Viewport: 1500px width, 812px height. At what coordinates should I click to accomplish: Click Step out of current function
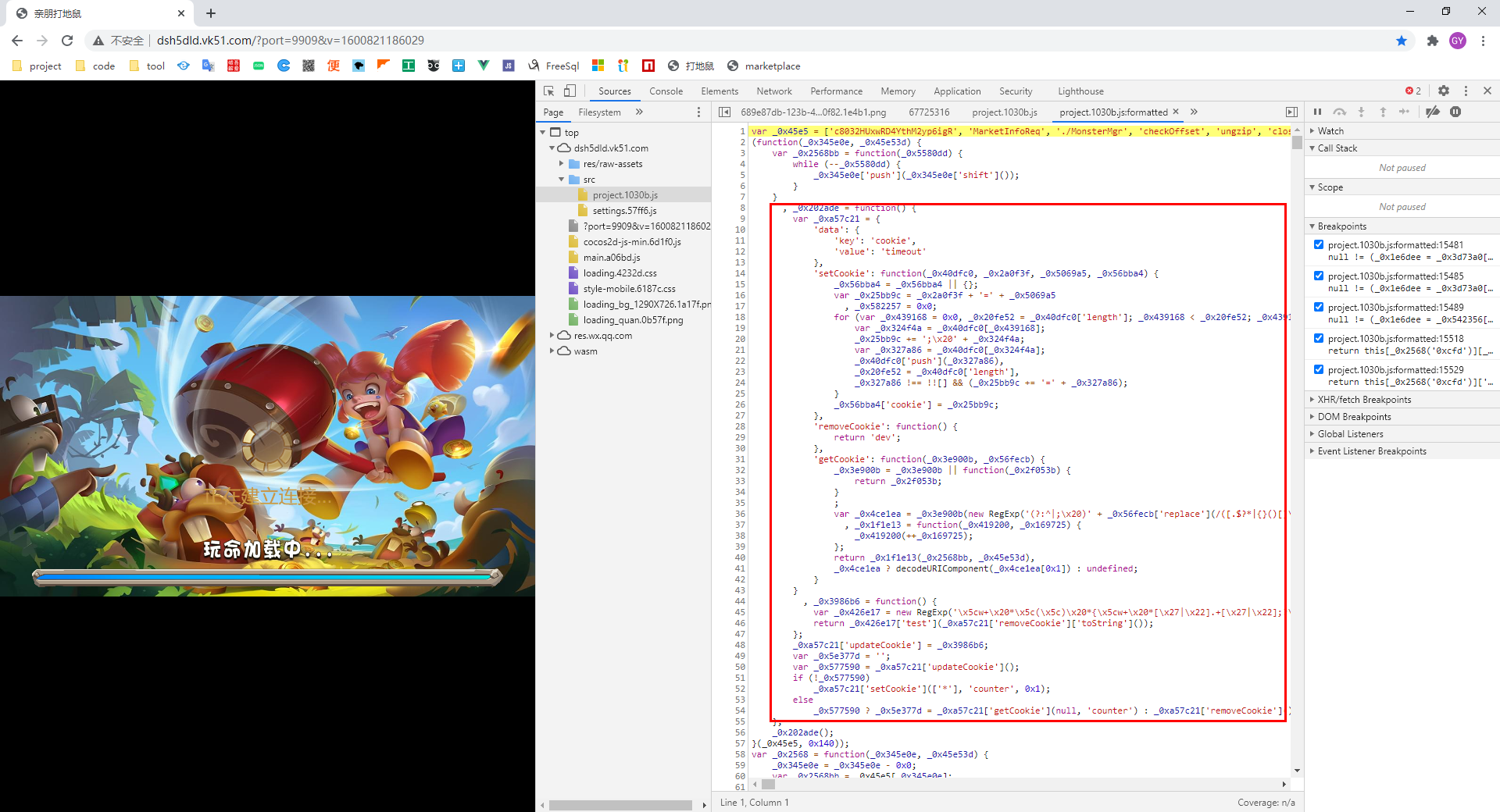(1383, 112)
